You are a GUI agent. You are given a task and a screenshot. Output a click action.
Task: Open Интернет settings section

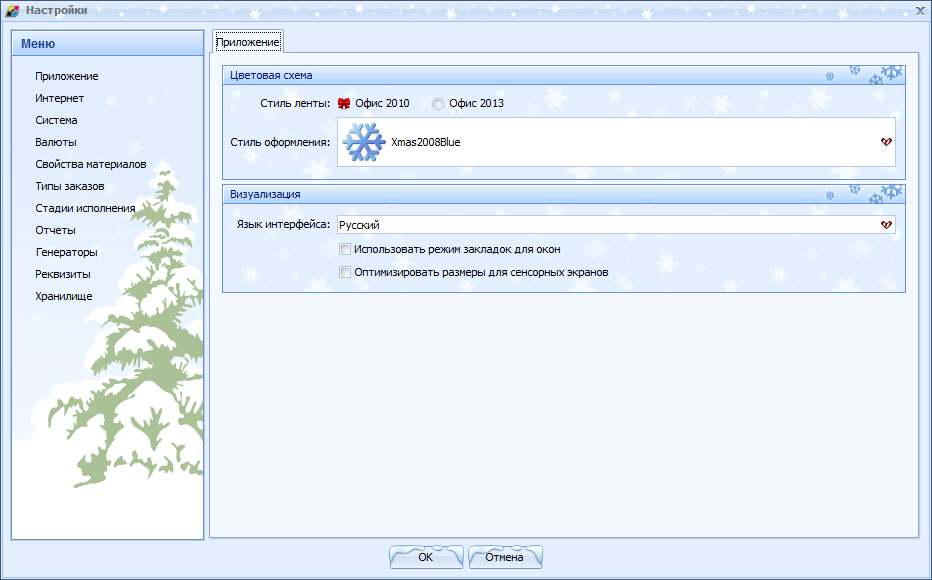pyautogui.click(x=59, y=98)
